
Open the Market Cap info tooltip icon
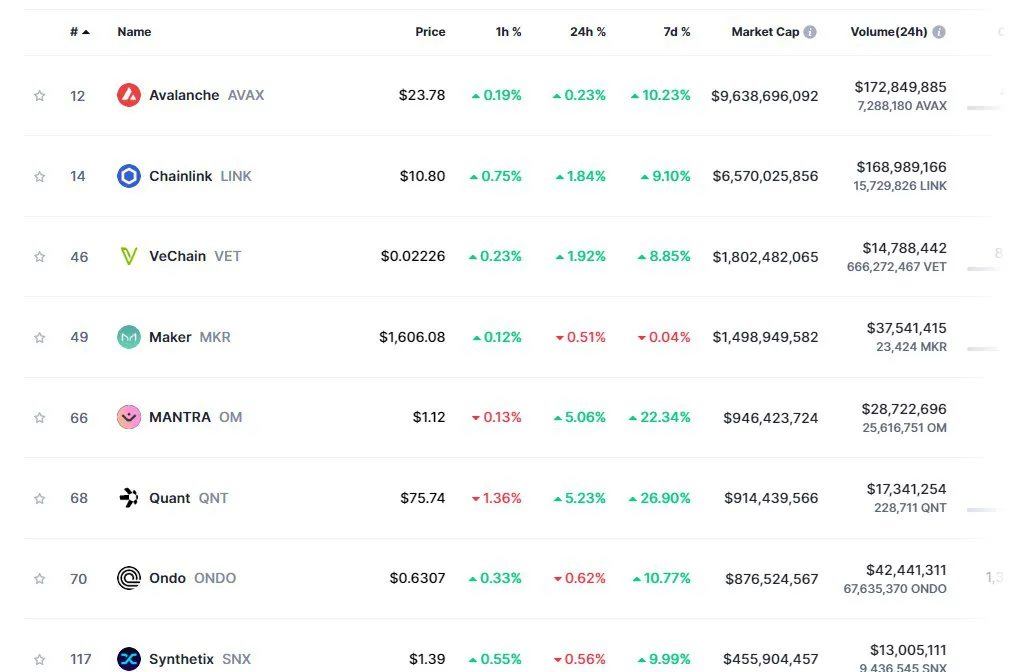(x=808, y=31)
